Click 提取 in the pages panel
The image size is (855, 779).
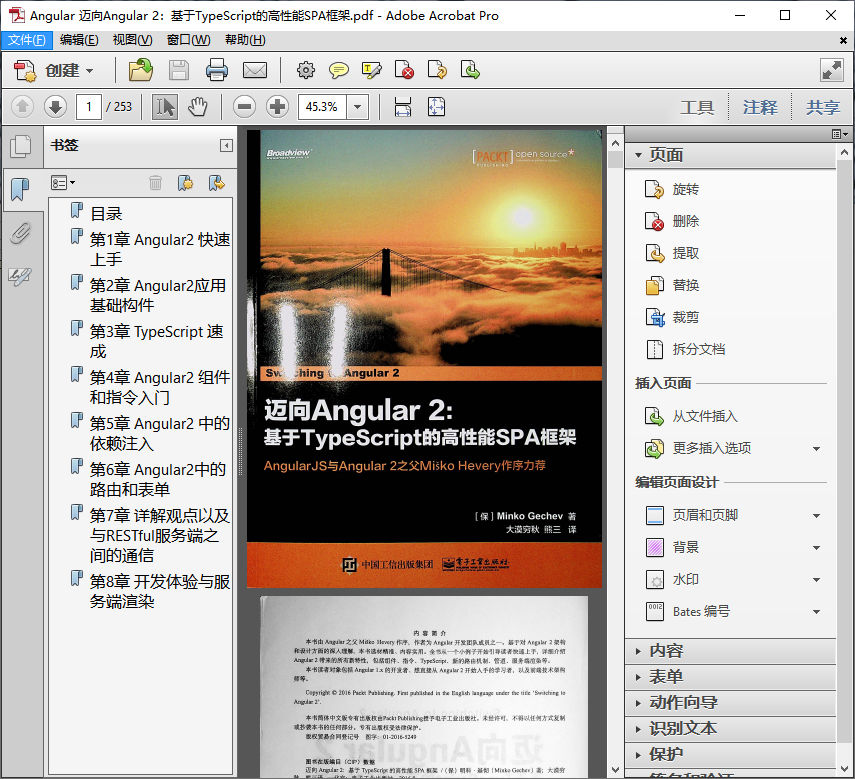coord(672,253)
